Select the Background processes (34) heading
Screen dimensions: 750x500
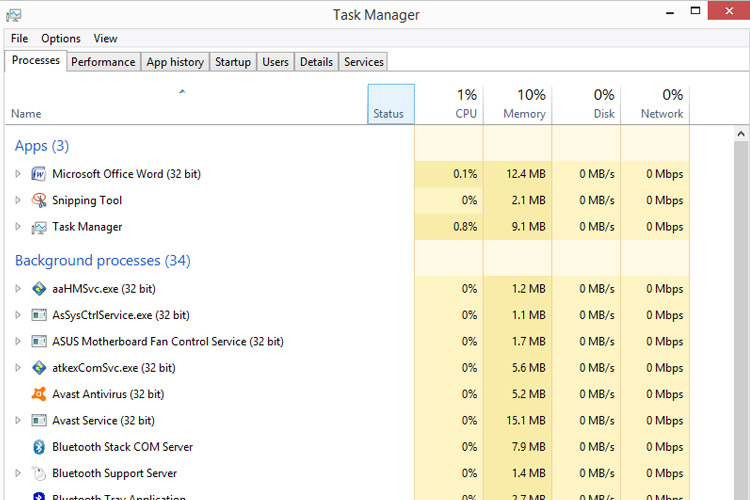coord(103,260)
